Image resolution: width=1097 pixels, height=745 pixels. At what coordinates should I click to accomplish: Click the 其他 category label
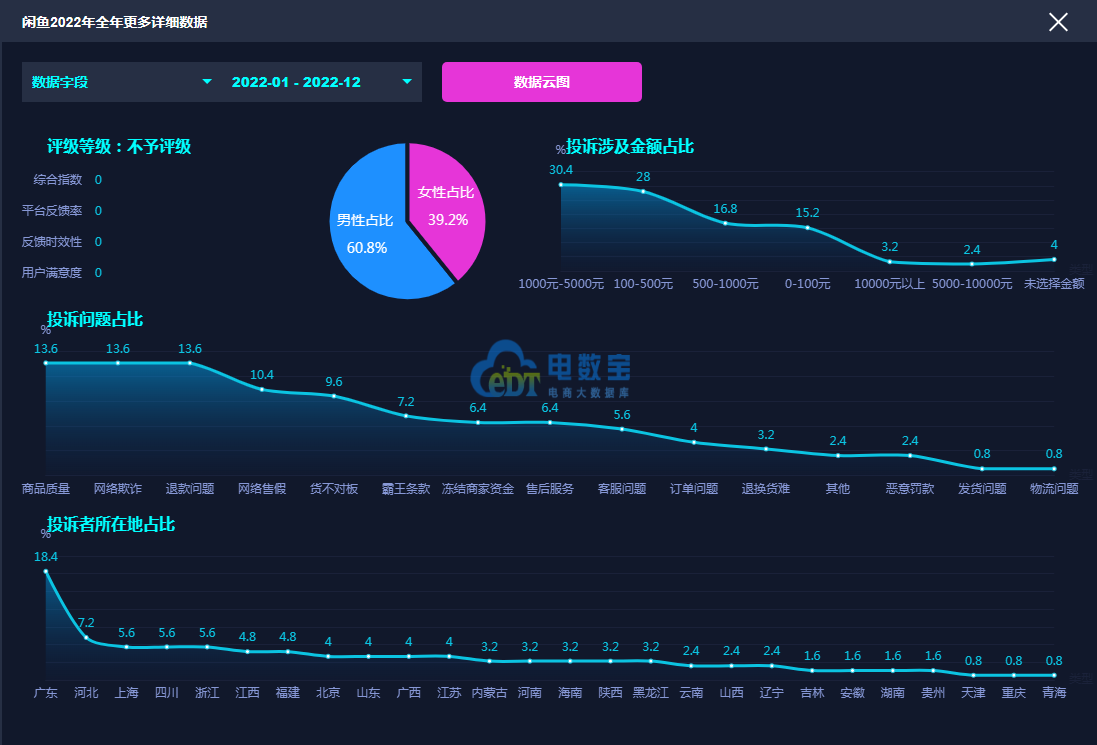tap(838, 488)
